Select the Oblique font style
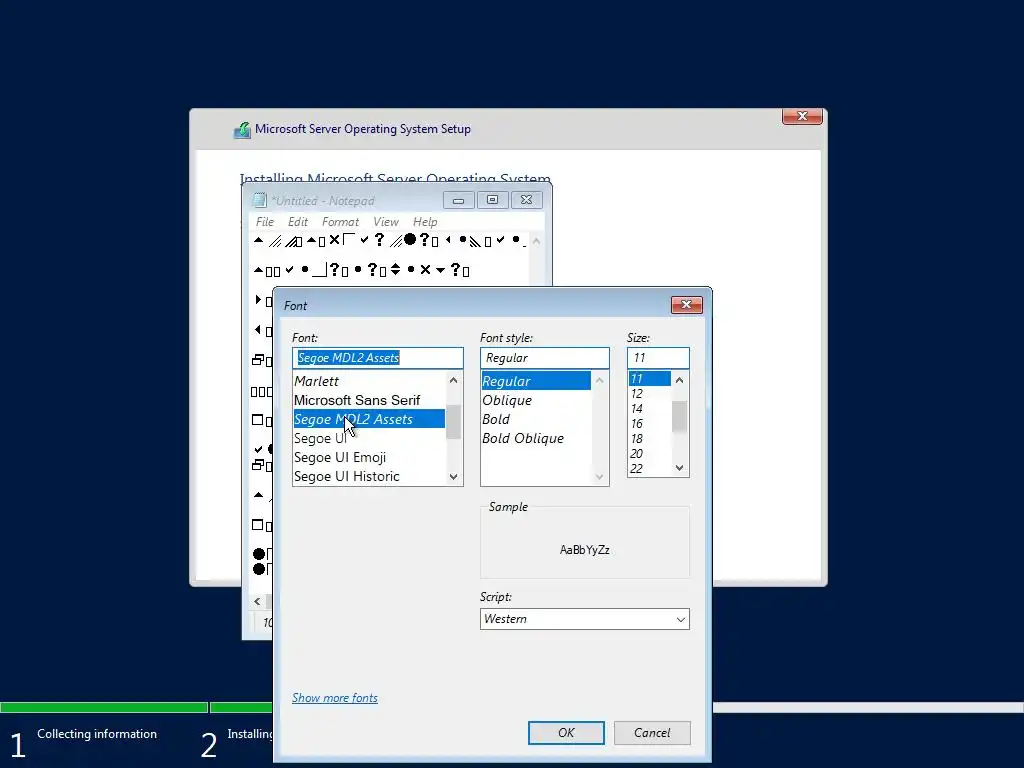This screenshot has height=768, width=1024. (536, 400)
